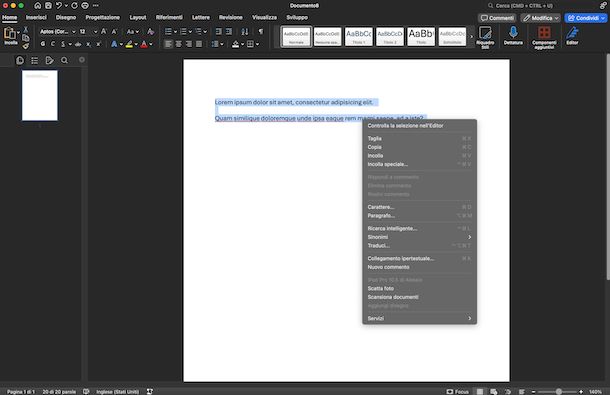
Task: Toggle justify text alignment
Action: point(199,44)
